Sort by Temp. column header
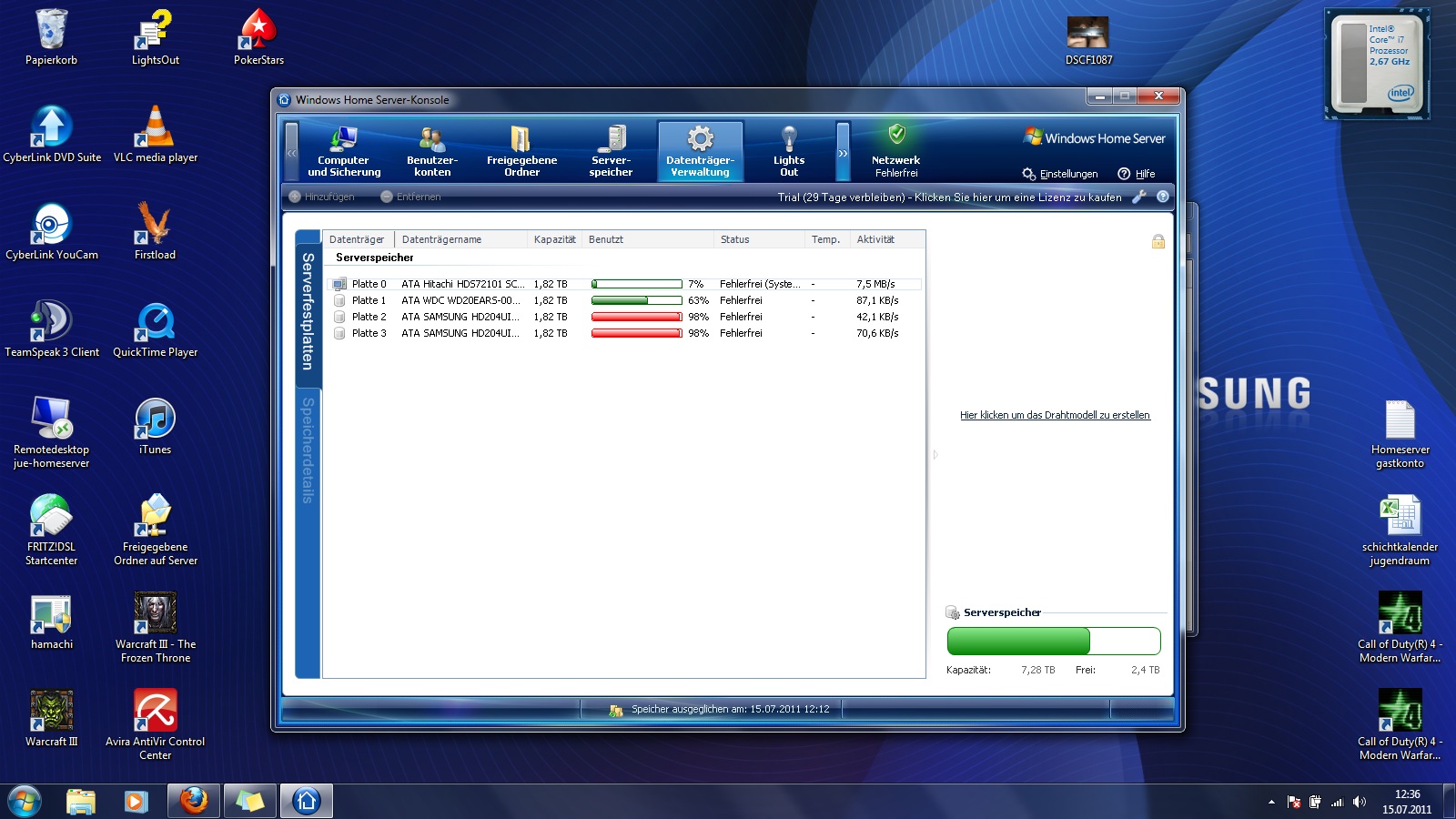 (827, 239)
